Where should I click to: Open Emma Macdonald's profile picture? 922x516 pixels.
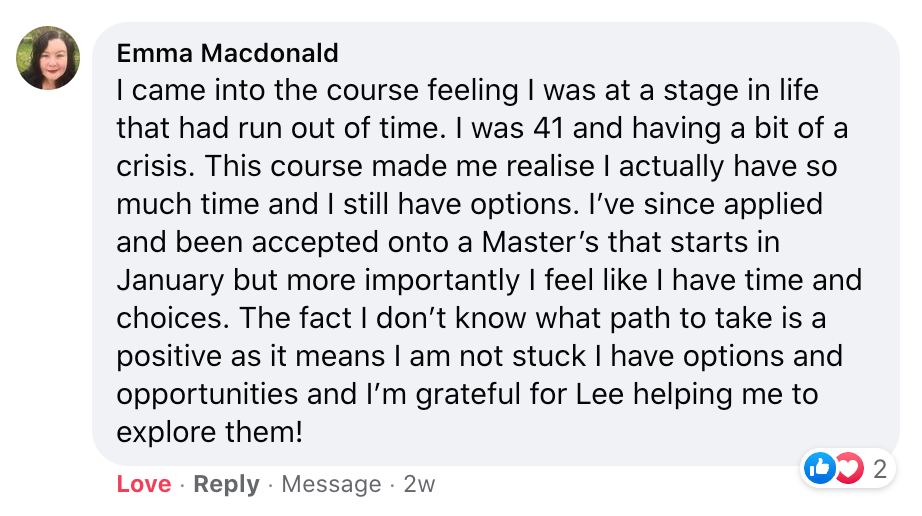[x=48, y=58]
